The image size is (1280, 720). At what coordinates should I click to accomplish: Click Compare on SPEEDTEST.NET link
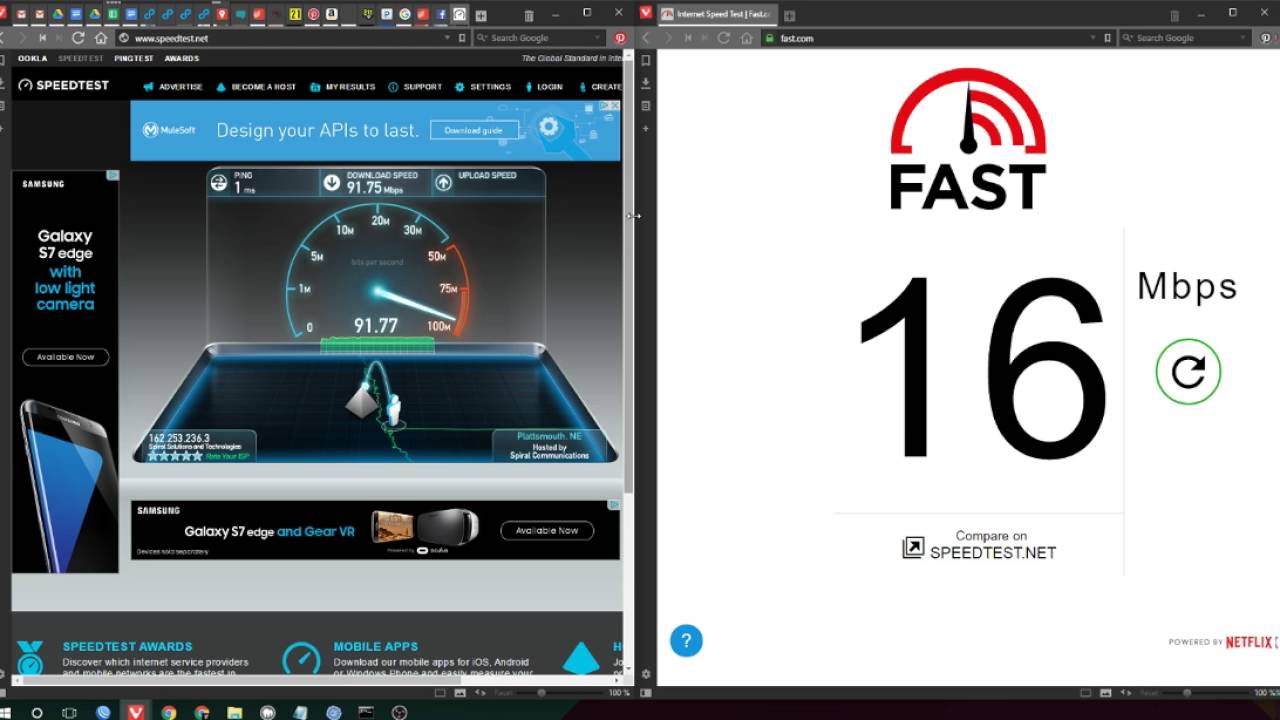(x=979, y=545)
